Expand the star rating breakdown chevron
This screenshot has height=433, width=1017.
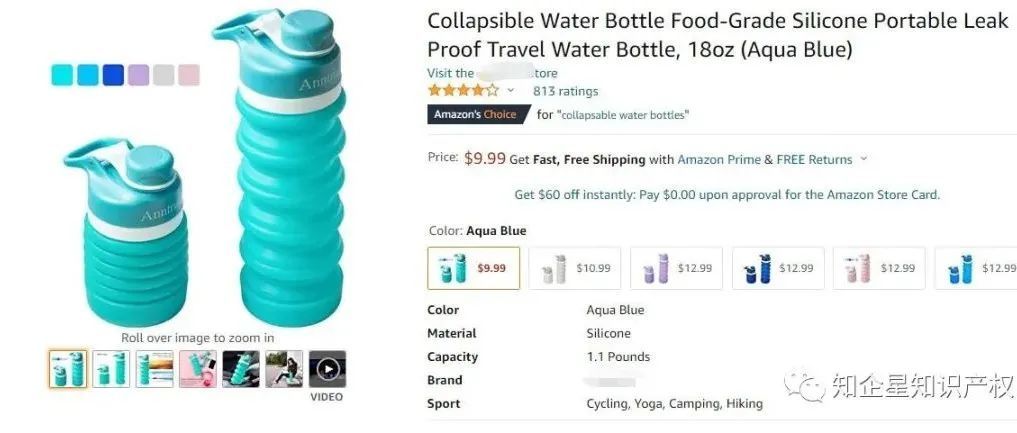pos(511,91)
